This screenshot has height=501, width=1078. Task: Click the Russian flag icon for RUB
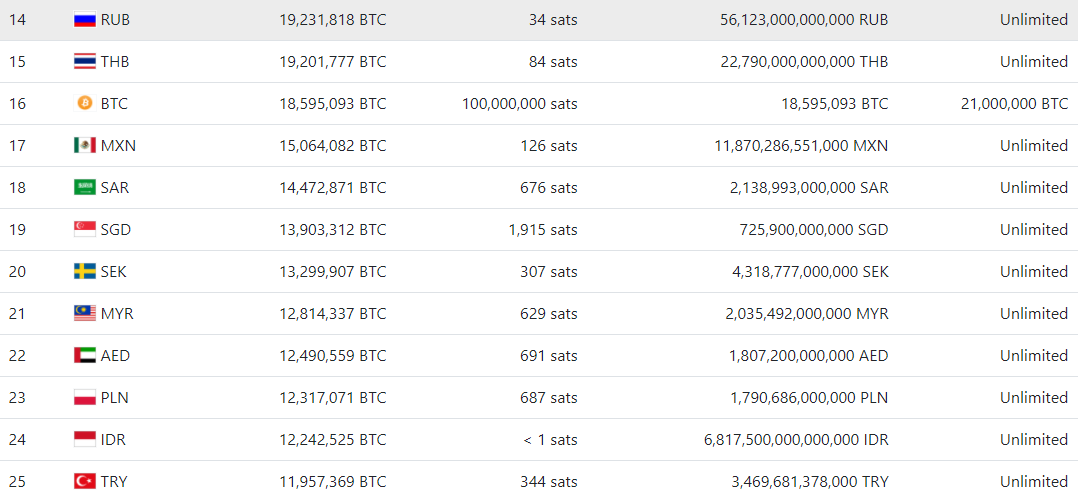pos(84,20)
